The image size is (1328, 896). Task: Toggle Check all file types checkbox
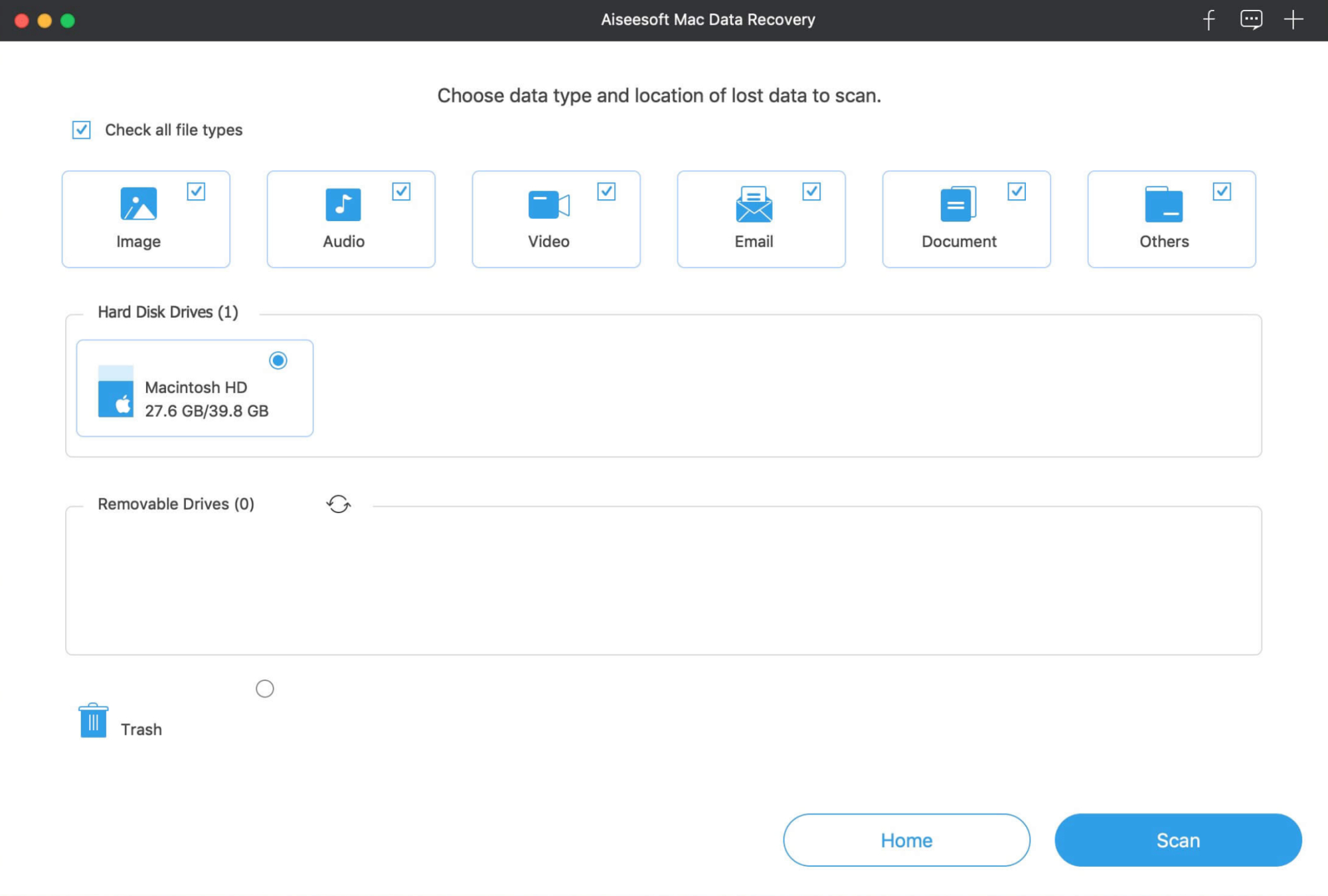tap(82, 129)
